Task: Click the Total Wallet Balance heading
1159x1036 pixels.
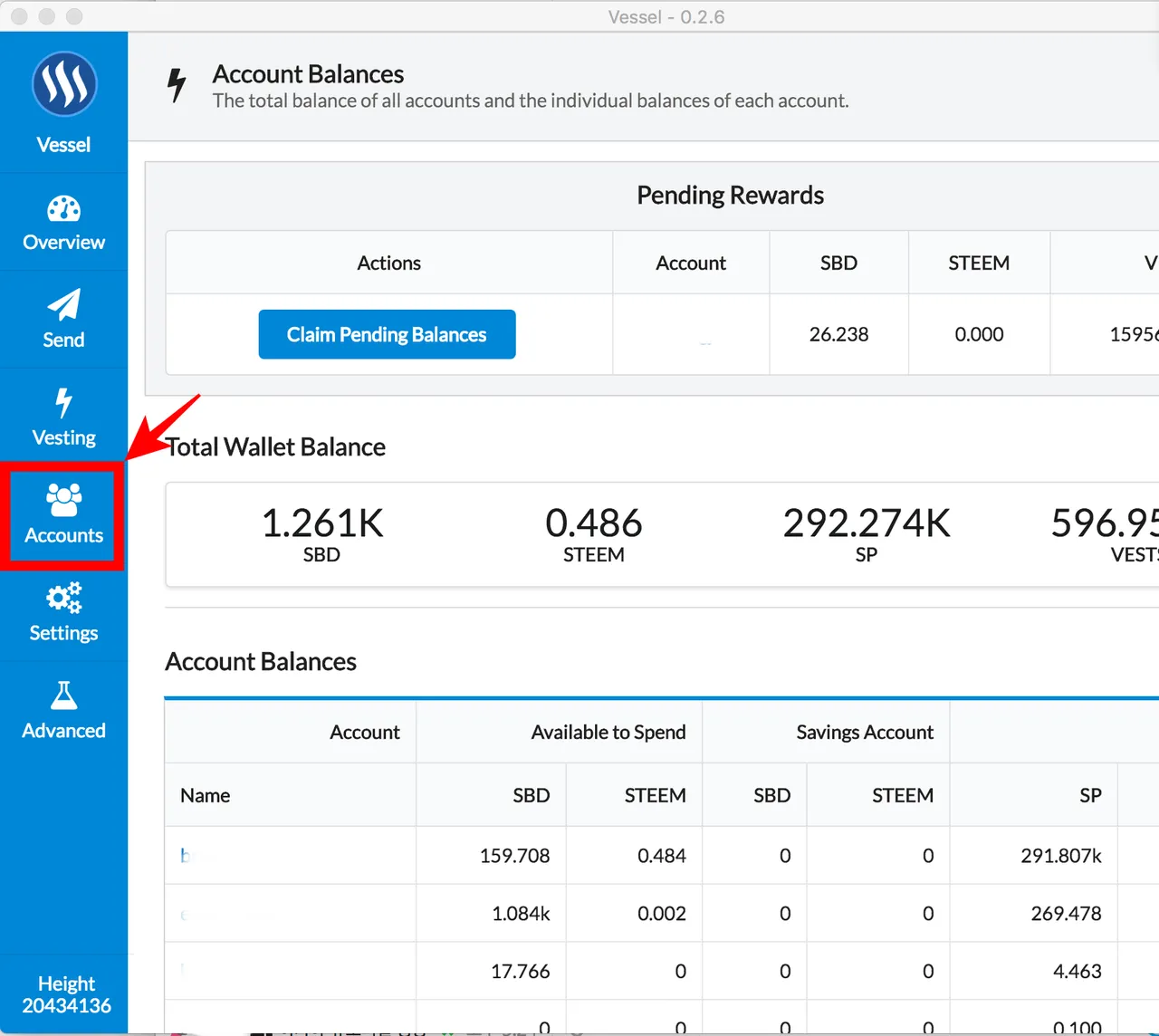Action: click(x=275, y=446)
